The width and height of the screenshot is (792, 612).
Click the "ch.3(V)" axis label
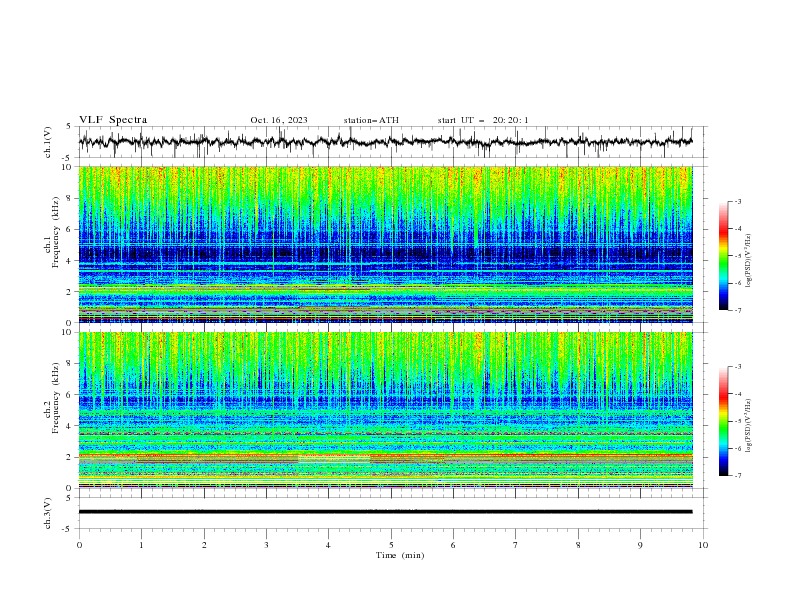[x=48, y=513]
